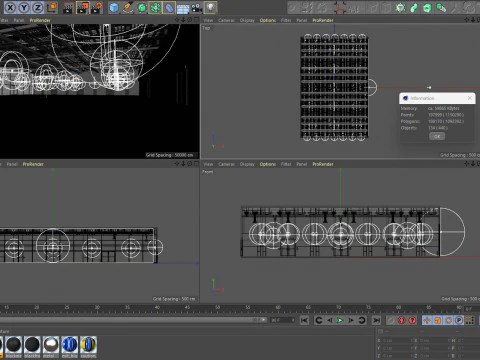The image size is (480, 360).
Task: Add a Cube primitive object
Action: [114, 7]
